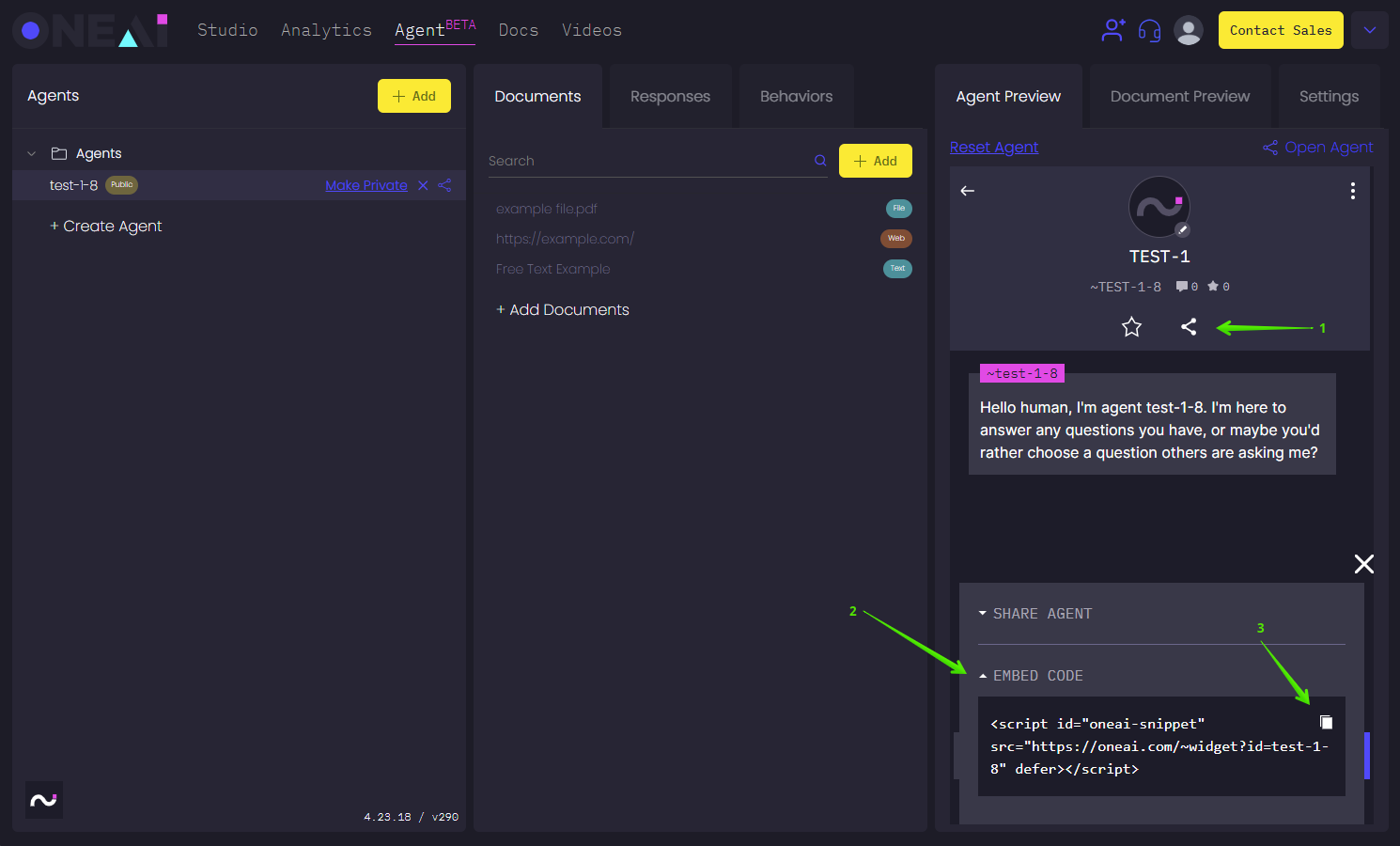1400x846 pixels.
Task: Click the Open Agent link
Action: 1318,147
